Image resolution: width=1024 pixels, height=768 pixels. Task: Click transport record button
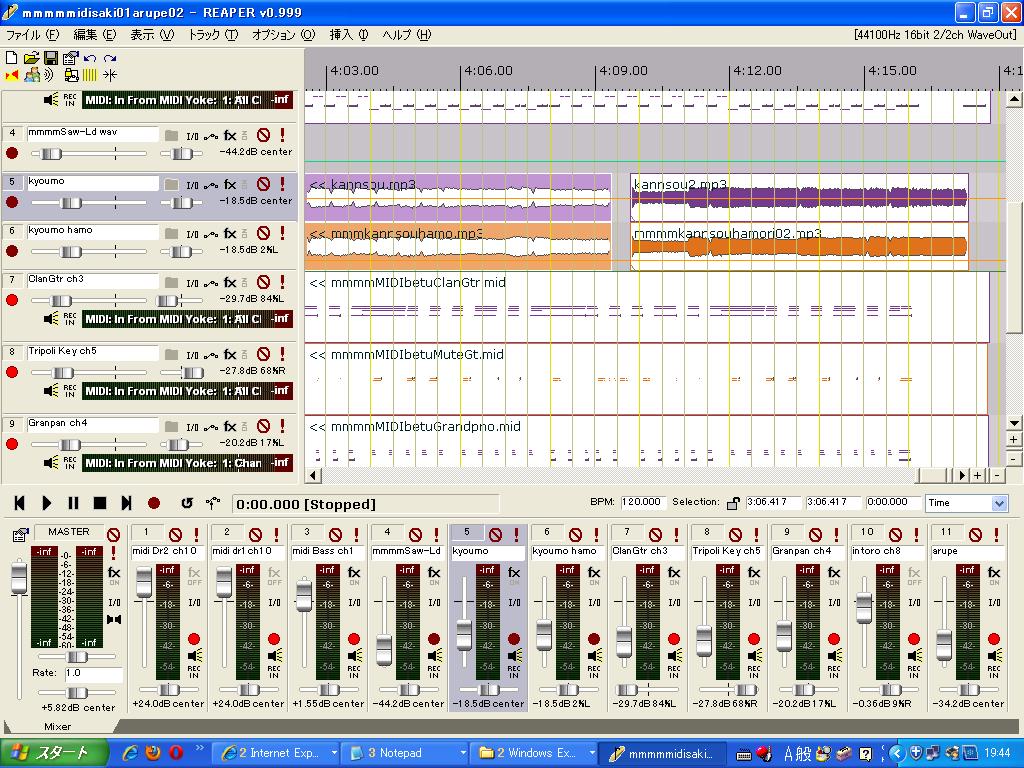coord(154,503)
